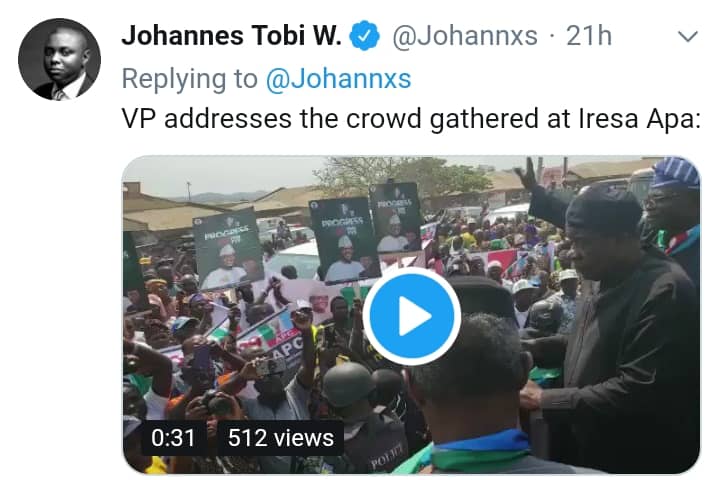Play the video with the blue play button

411,316
